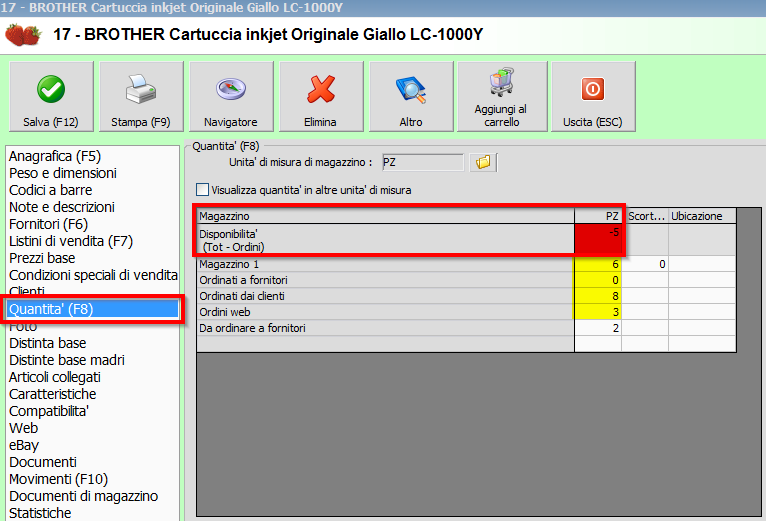Screen dimensions: 766x521
Task: Click the Ordini web value 3
Action: pyautogui.click(x=598, y=312)
